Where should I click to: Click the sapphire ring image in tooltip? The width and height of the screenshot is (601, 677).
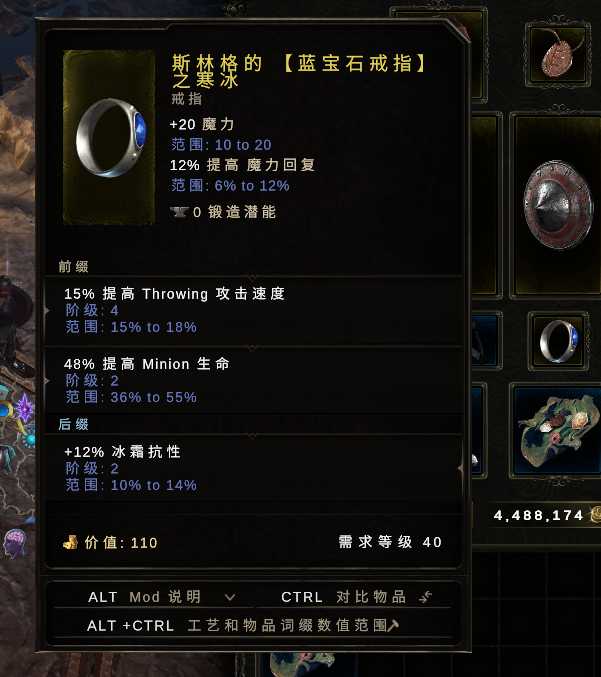pos(111,137)
